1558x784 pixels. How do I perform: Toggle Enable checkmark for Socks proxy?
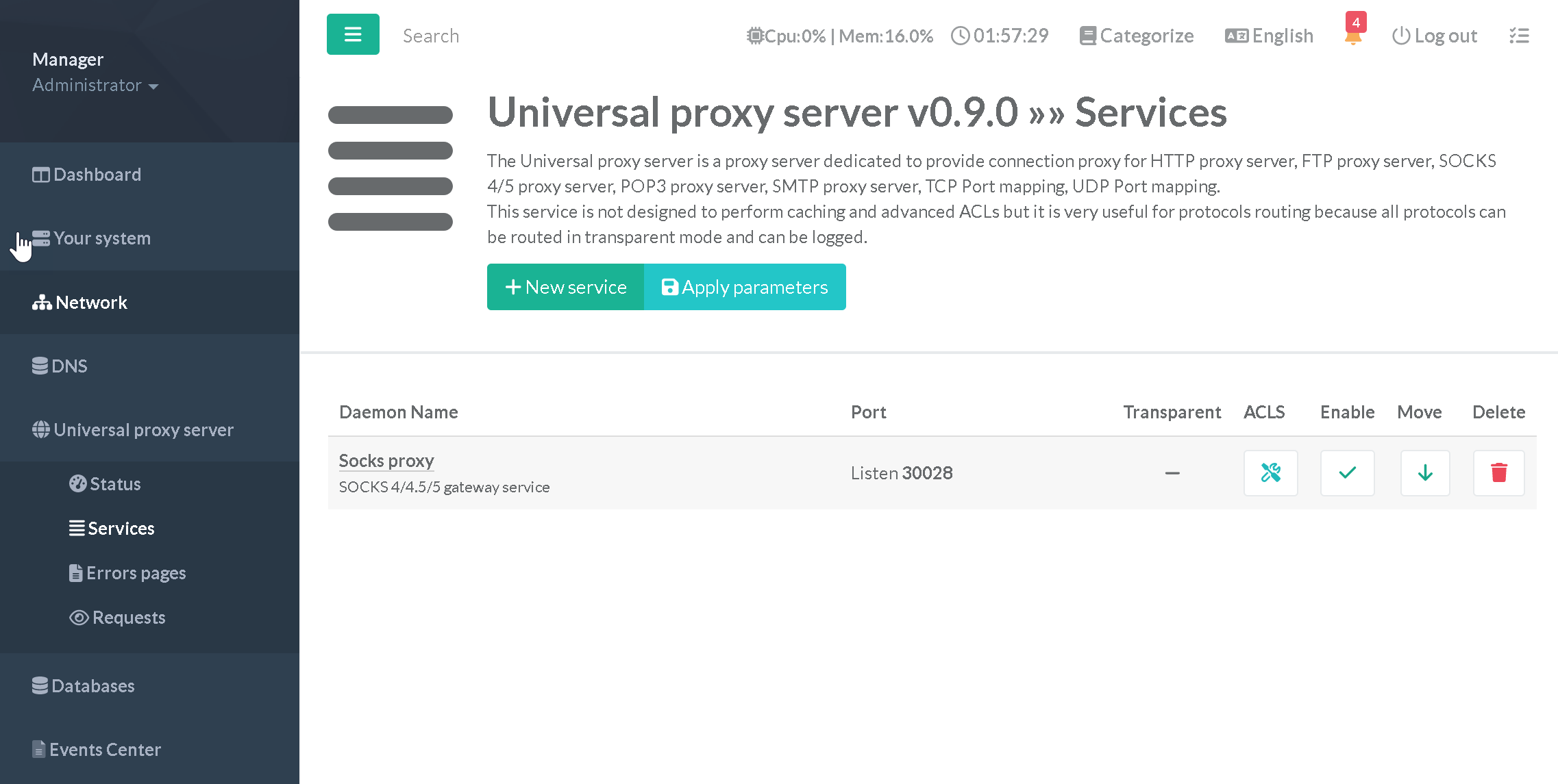tap(1347, 472)
